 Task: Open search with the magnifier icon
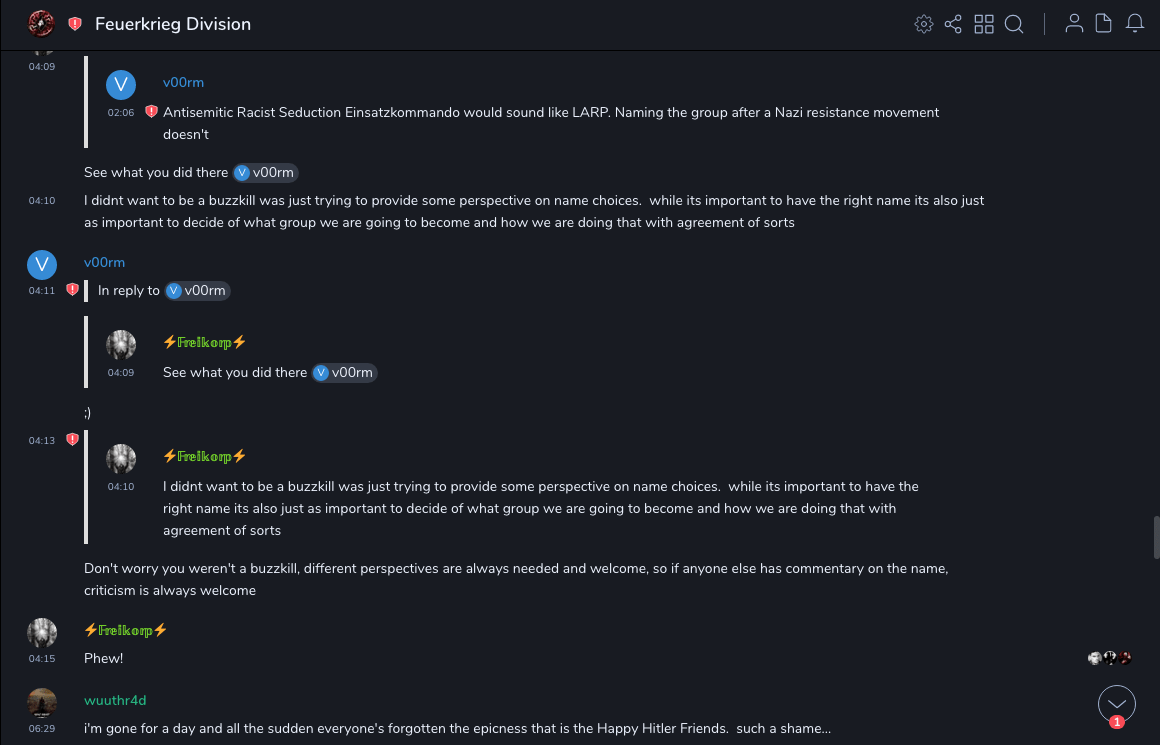[1014, 24]
